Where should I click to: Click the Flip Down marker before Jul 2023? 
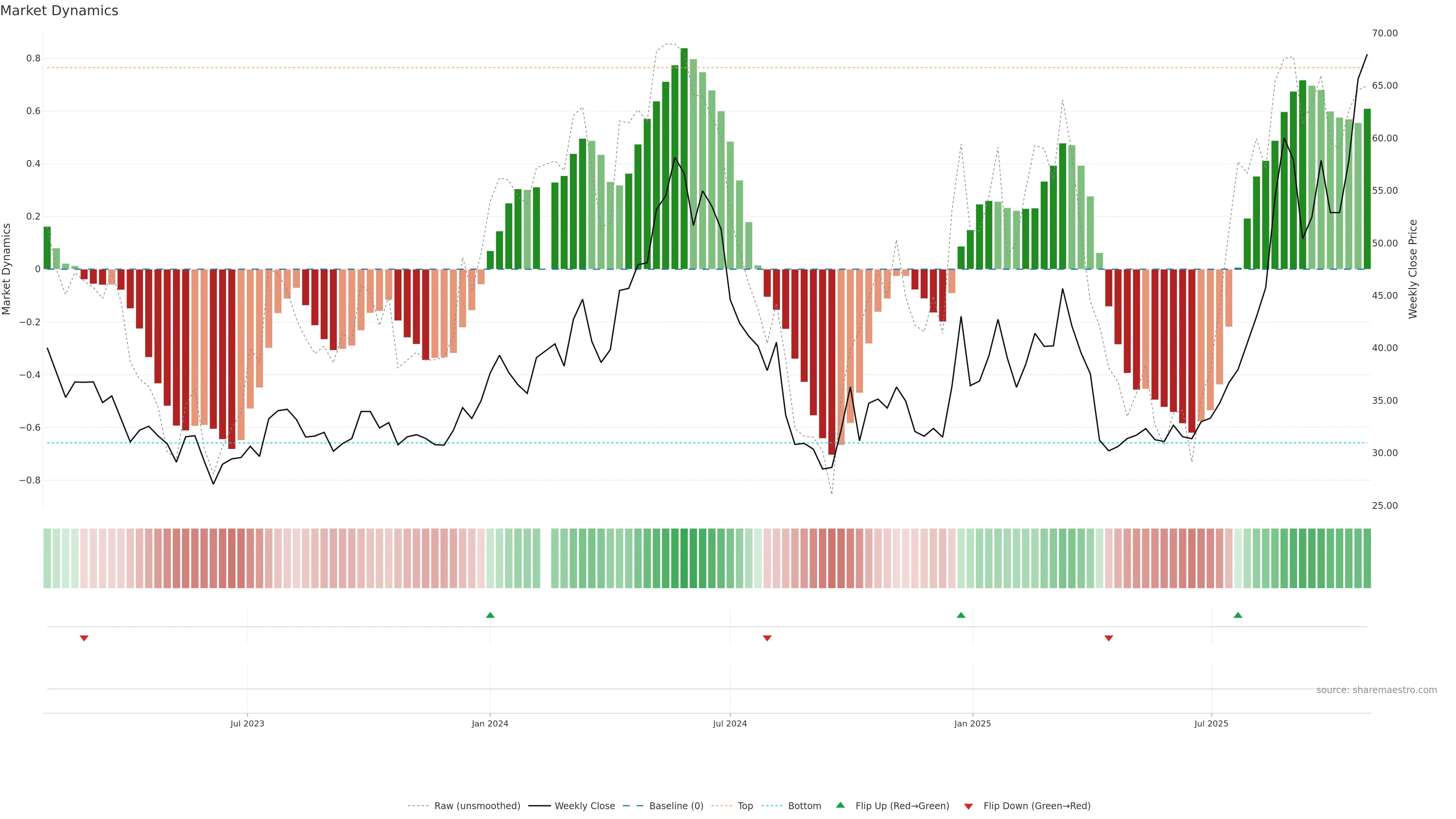coord(84,638)
